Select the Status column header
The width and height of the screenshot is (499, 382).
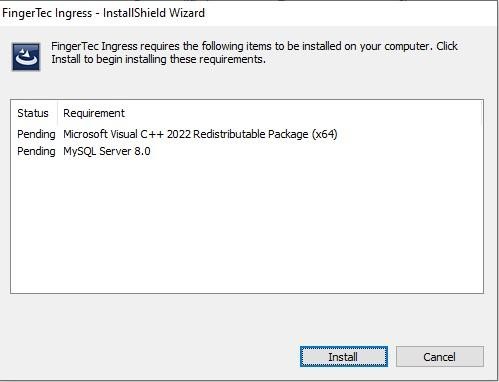point(33,113)
